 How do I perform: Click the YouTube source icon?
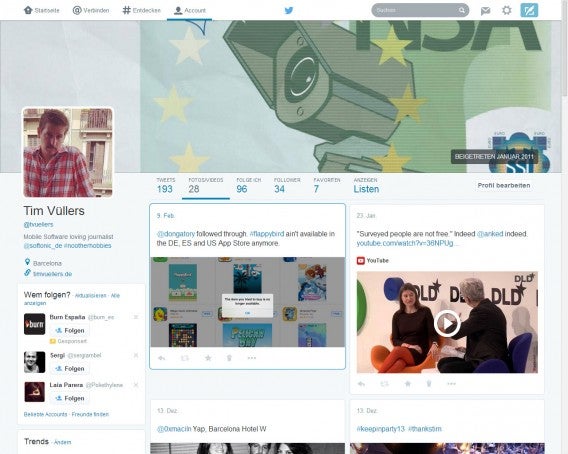[x=360, y=261]
